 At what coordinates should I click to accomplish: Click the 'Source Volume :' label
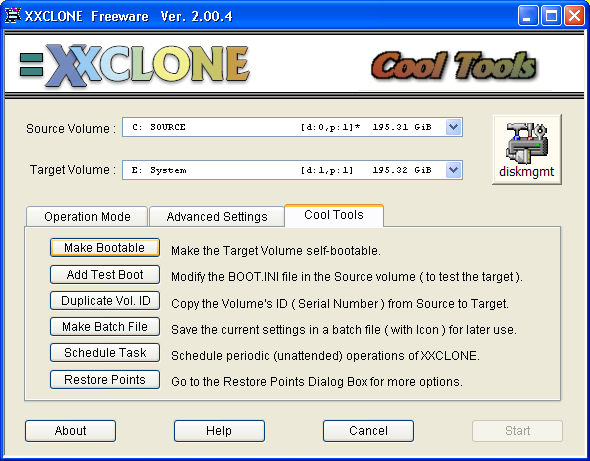(x=71, y=129)
